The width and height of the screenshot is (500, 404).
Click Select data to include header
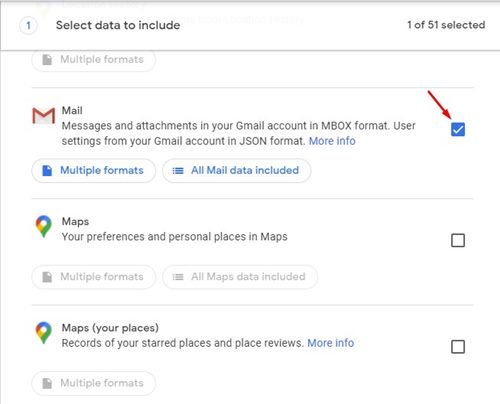pyautogui.click(x=118, y=25)
